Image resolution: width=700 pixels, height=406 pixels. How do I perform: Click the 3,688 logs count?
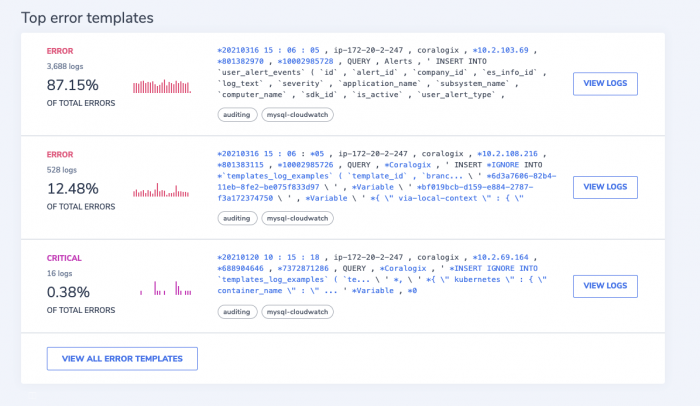coord(65,67)
